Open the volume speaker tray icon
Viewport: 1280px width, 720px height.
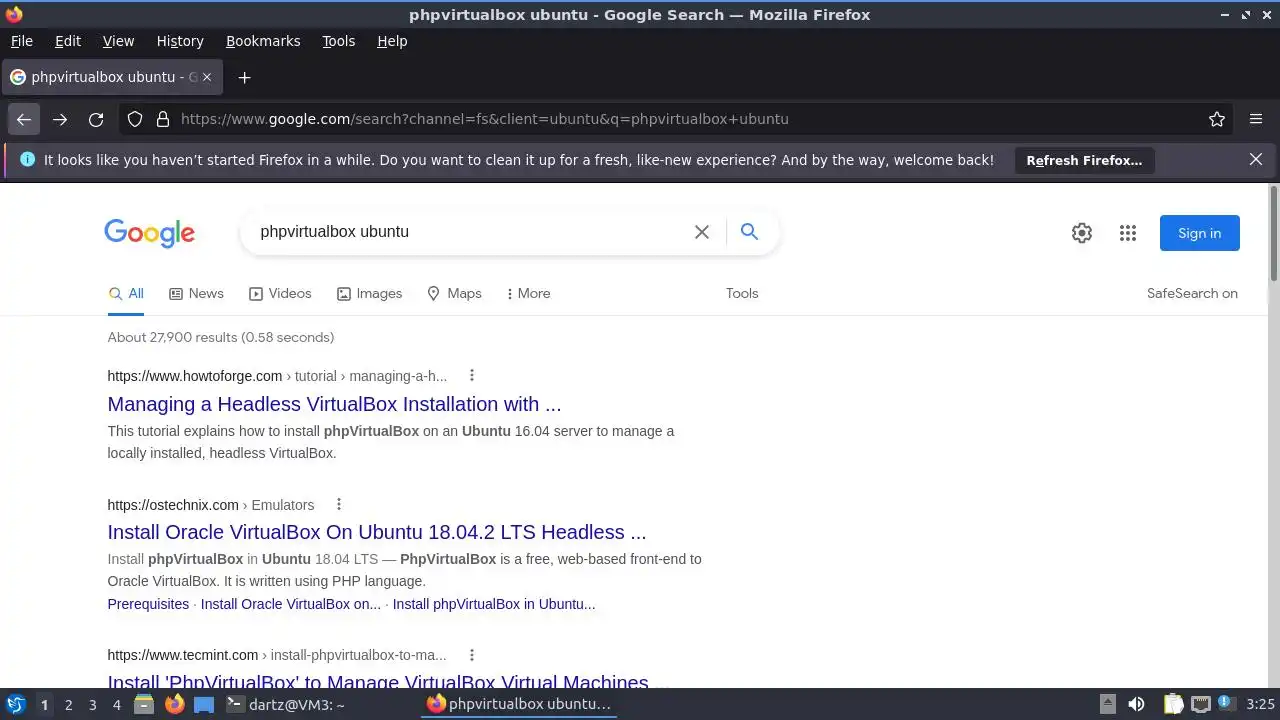click(1136, 704)
